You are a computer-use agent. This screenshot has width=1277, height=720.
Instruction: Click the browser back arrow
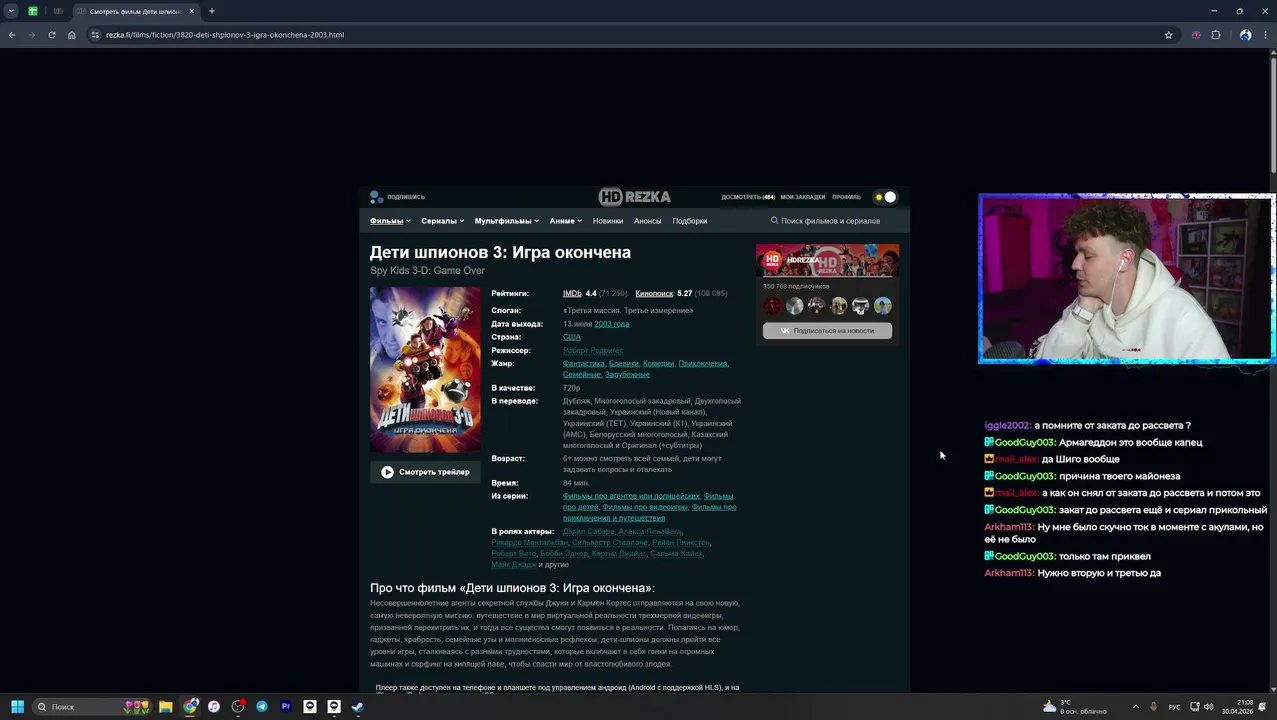pyautogui.click(x=12, y=35)
